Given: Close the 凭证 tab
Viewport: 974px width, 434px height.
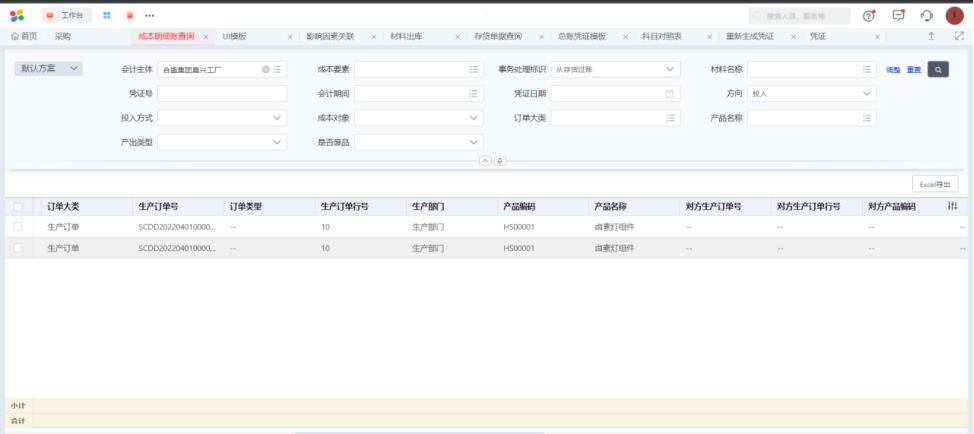Looking at the screenshot, I should [877, 37].
